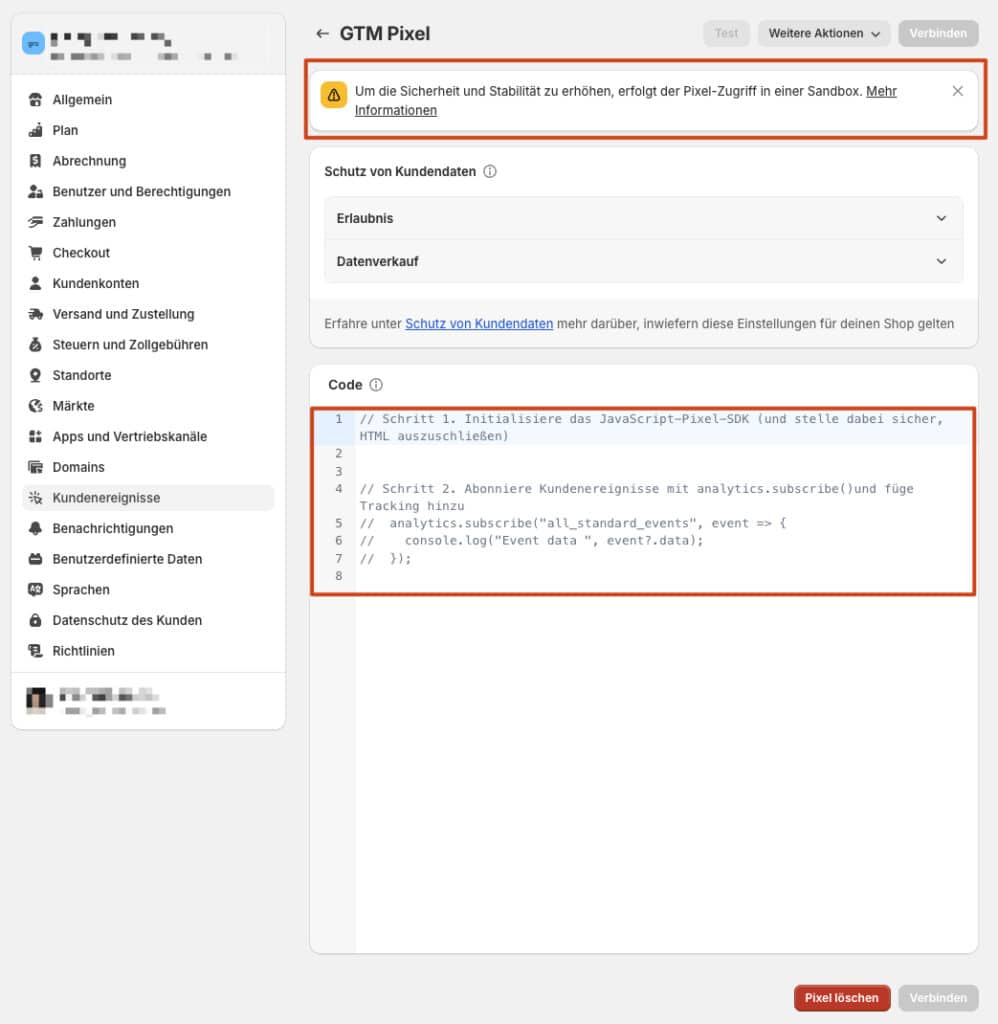Expand the Datenverkauf section
This screenshot has width=998, height=1024.
(643, 262)
